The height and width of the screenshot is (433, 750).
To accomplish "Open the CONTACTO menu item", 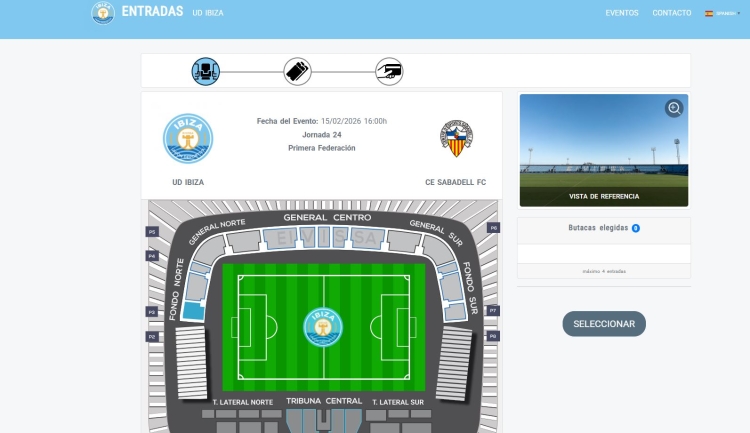I will click(672, 13).
